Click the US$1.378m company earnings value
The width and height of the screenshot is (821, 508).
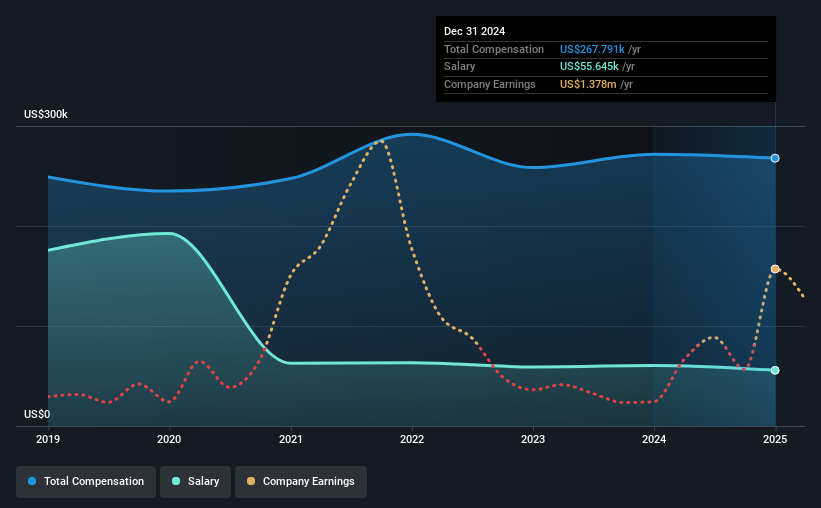[x=588, y=84]
